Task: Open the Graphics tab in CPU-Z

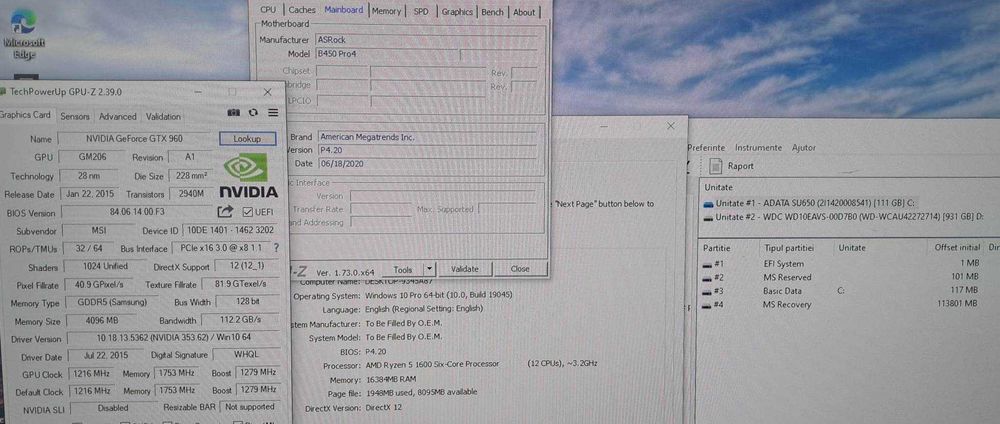Action: pyautogui.click(x=457, y=11)
